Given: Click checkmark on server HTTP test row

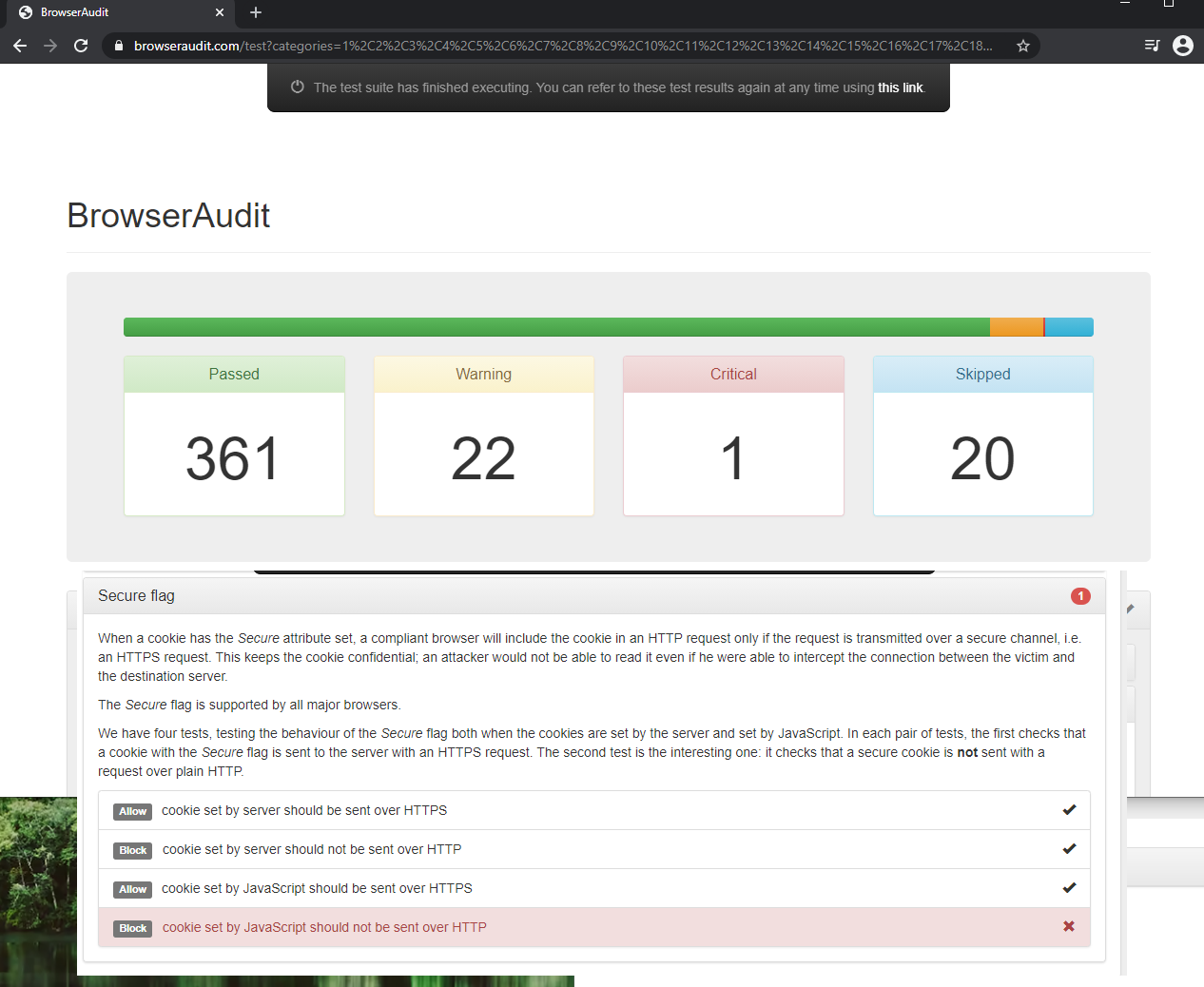Looking at the screenshot, I should [1069, 849].
